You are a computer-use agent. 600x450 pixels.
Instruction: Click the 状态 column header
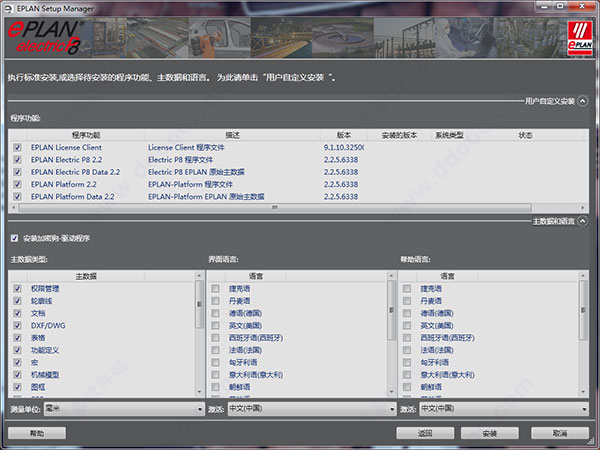[525, 135]
